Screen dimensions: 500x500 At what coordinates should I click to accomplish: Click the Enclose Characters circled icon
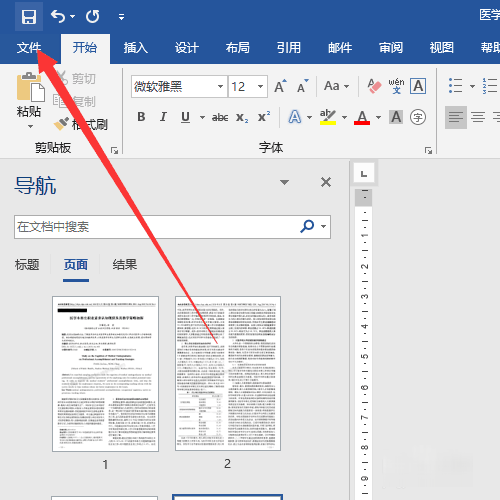(x=418, y=117)
